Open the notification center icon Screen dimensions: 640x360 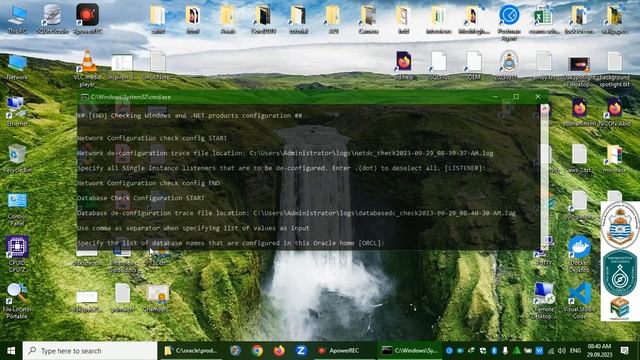[624, 351]
